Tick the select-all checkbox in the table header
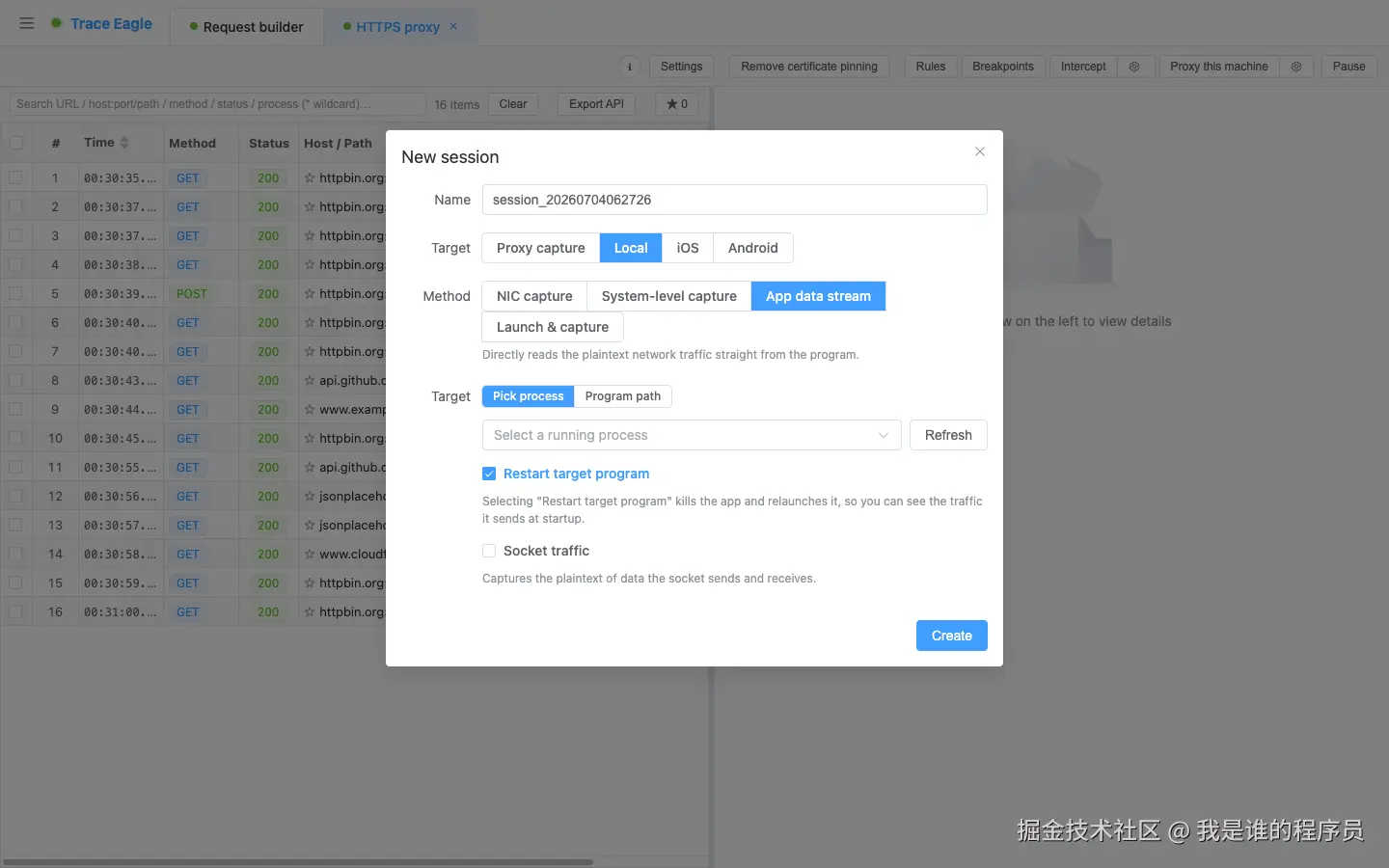 [x=16, y=143]
